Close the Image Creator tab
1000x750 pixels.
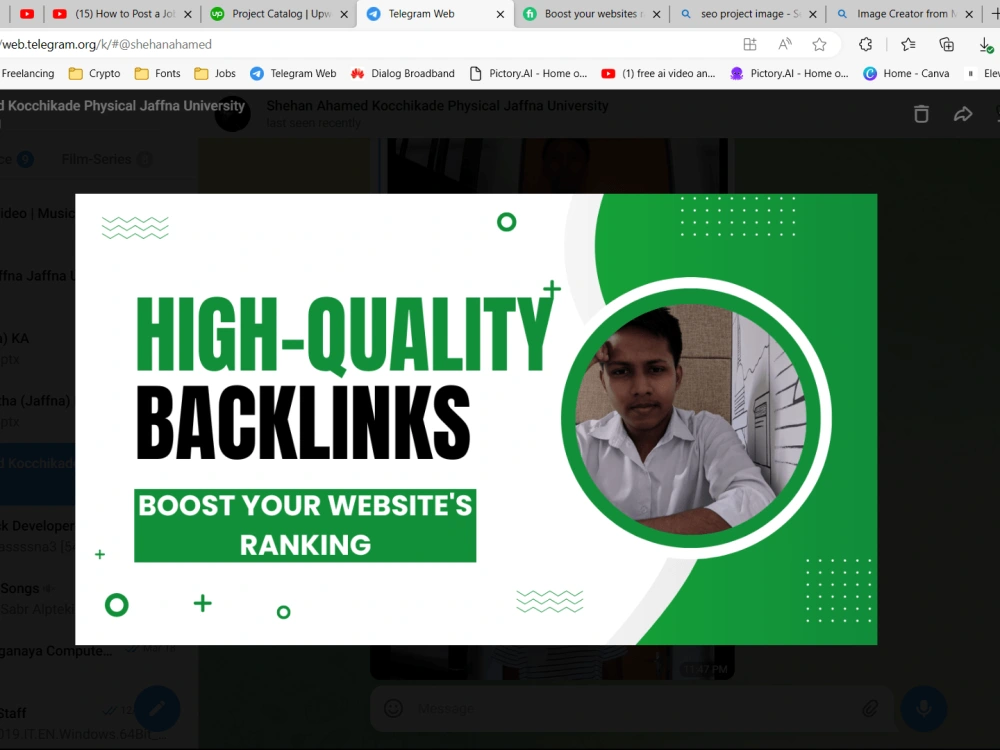click(969, 14)
